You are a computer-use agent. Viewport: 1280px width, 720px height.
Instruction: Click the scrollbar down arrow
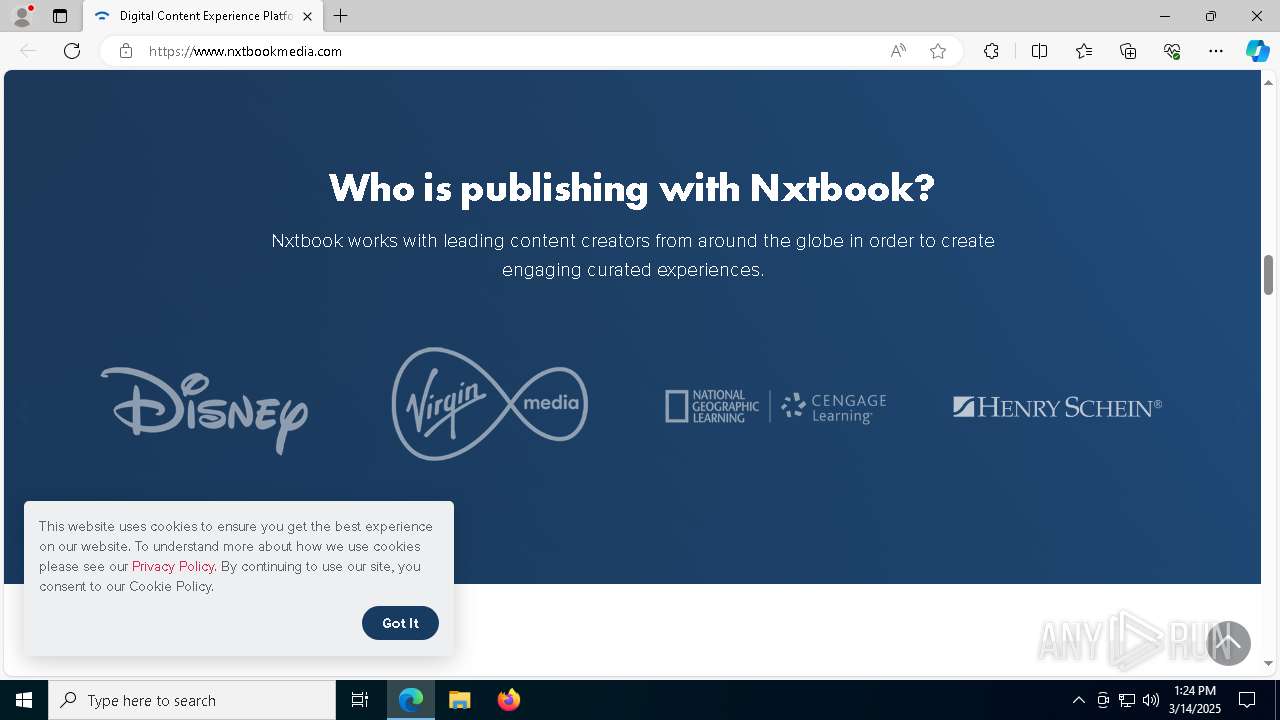click(x=1269, y=663)
